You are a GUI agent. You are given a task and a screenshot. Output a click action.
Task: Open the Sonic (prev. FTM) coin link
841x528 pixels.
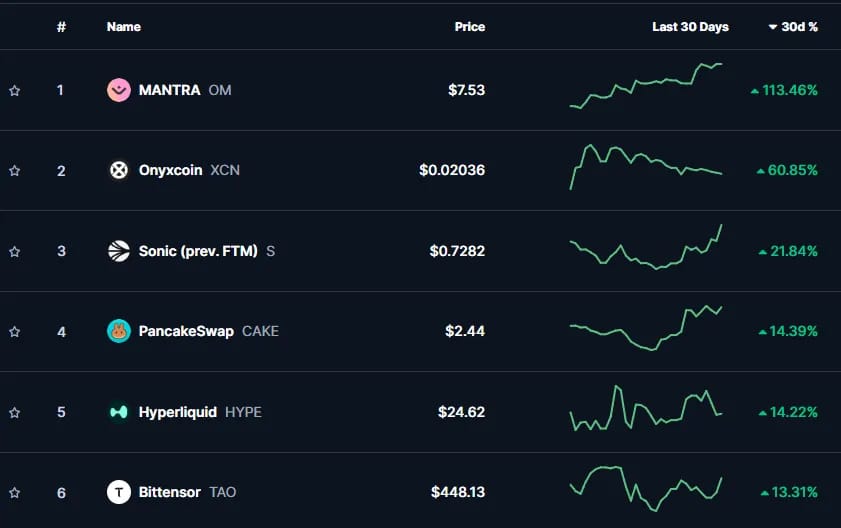(x=206, y=251)
